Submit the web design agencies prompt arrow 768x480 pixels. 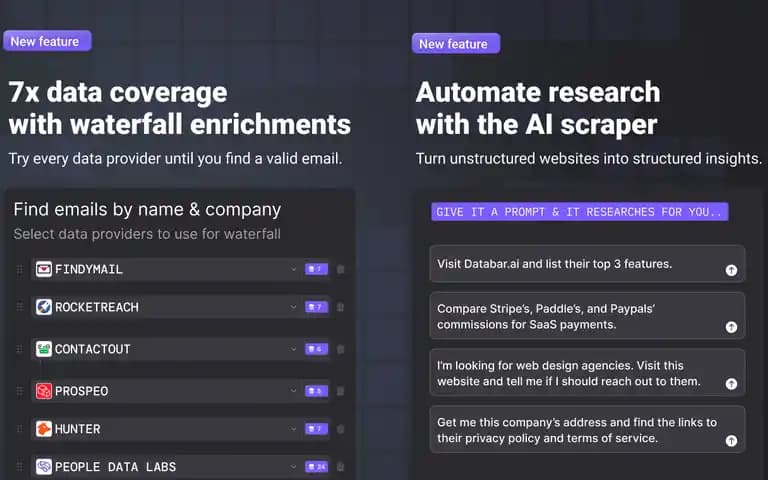point(731,384)
